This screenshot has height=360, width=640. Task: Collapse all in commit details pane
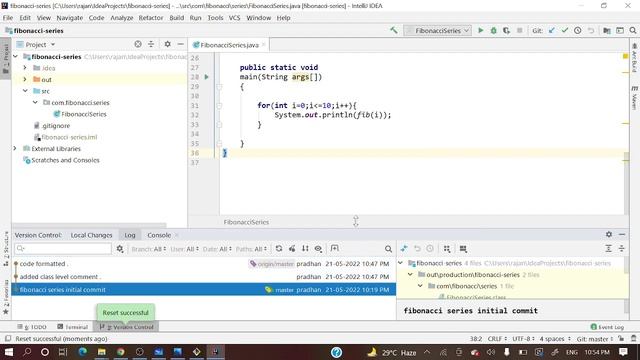click(x=621, y=249)
